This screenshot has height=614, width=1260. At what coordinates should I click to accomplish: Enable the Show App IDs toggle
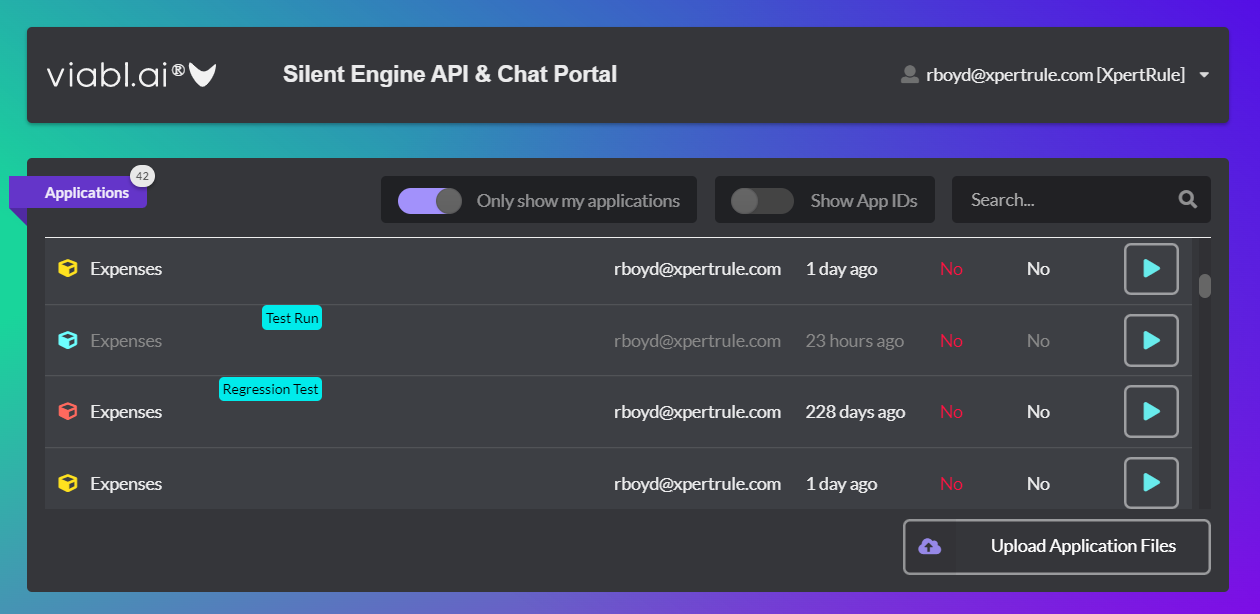click(762, 200)
